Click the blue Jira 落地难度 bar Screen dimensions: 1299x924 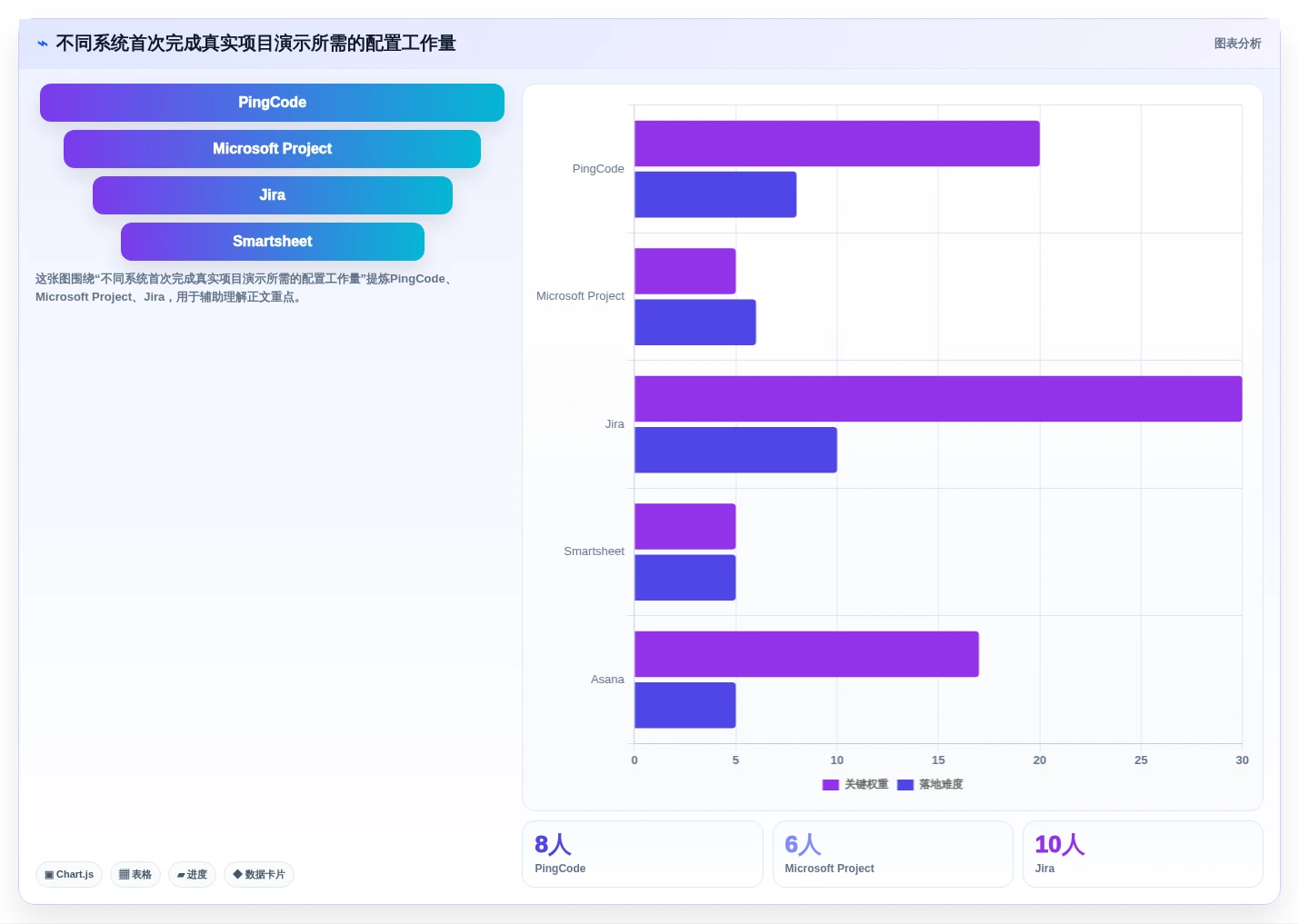click(x=736, y=450)
